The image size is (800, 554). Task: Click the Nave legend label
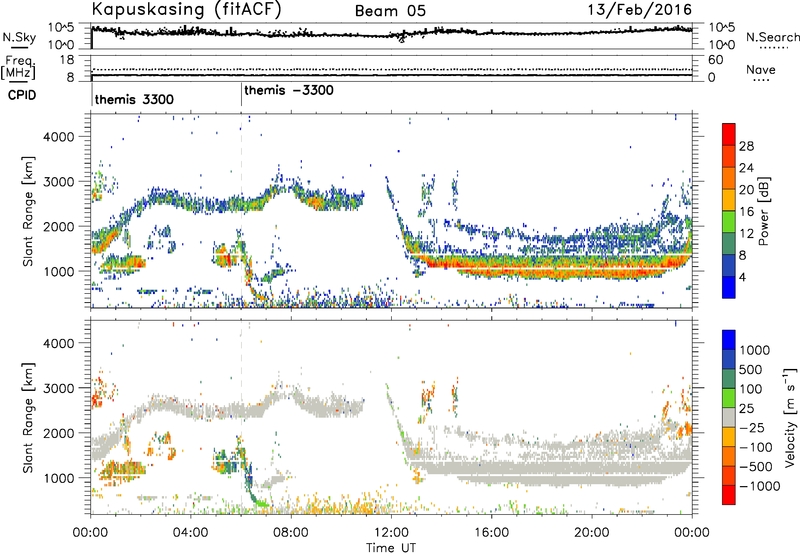click(x=761, y=69)
